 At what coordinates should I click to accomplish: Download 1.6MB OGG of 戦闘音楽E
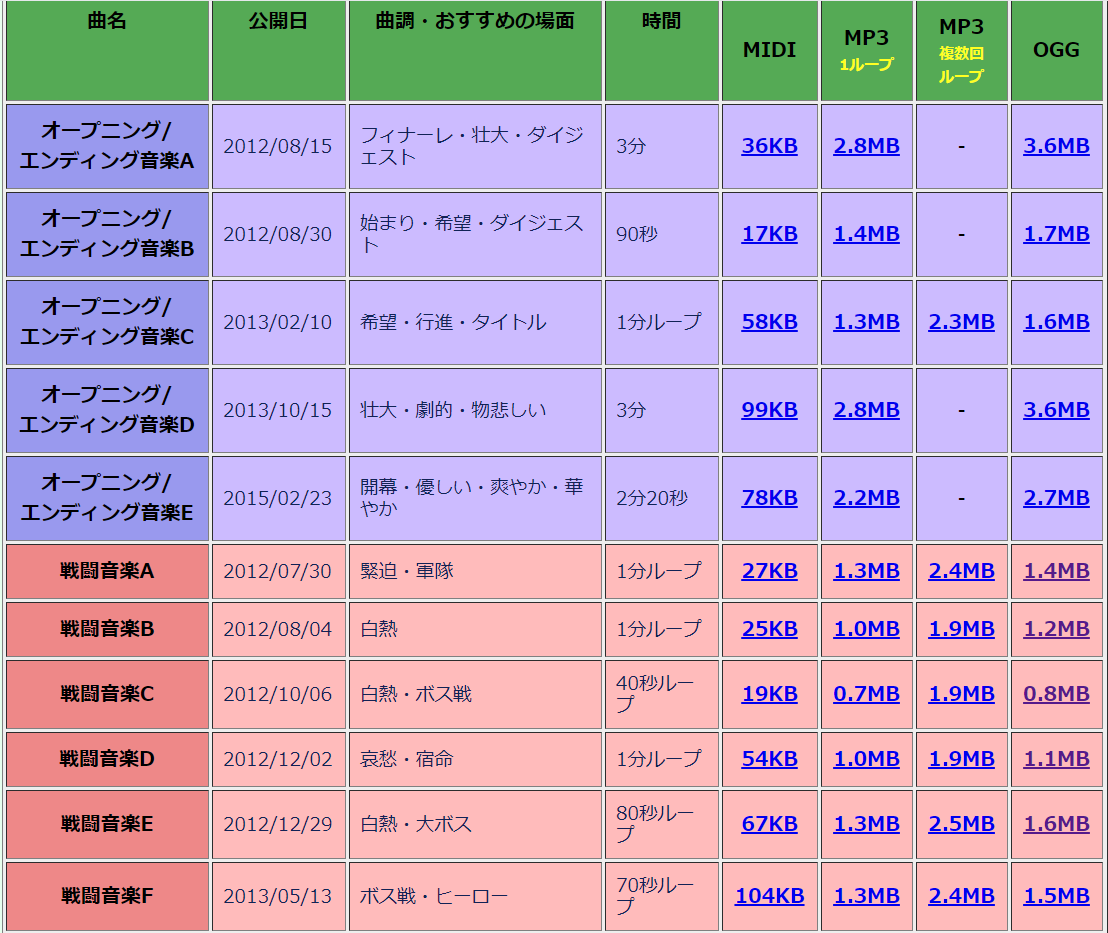click(1056, 824)
